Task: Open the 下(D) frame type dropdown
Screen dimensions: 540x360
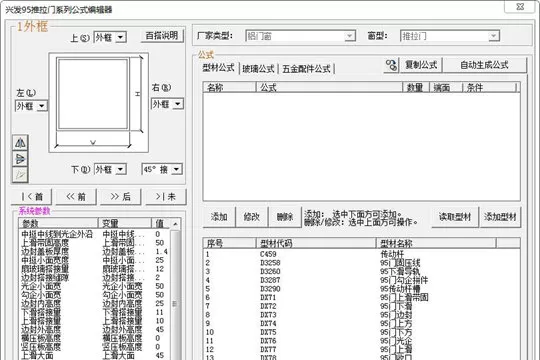Action: tap(121, 169)
